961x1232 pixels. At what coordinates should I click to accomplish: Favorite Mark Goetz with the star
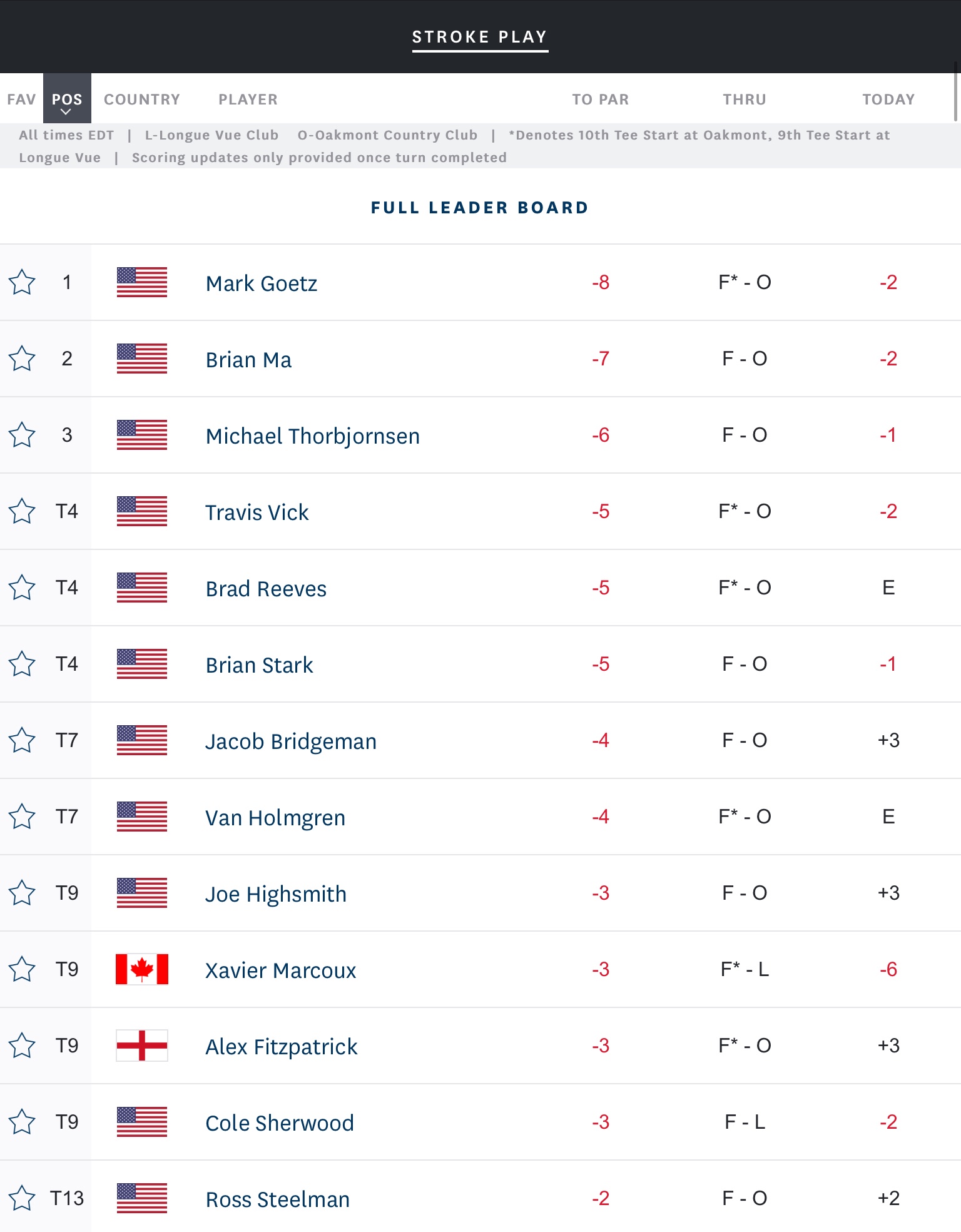(22, 282)
